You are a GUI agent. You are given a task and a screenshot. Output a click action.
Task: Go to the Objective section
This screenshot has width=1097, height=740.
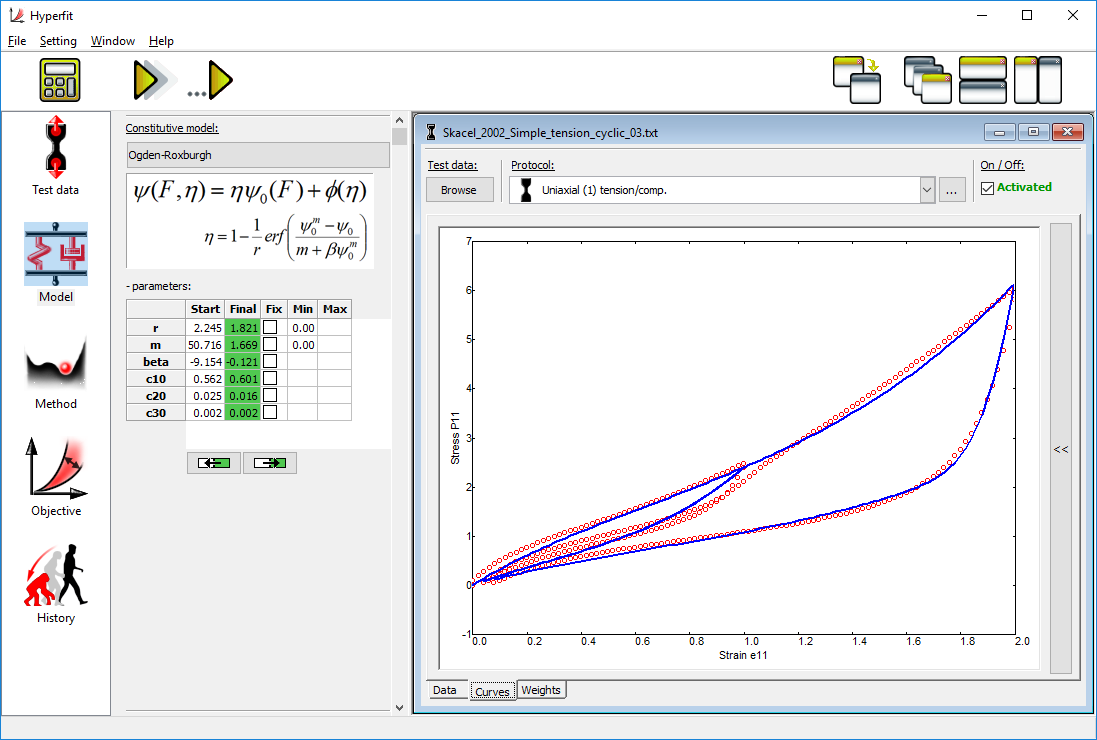click(x=55, y=477)
